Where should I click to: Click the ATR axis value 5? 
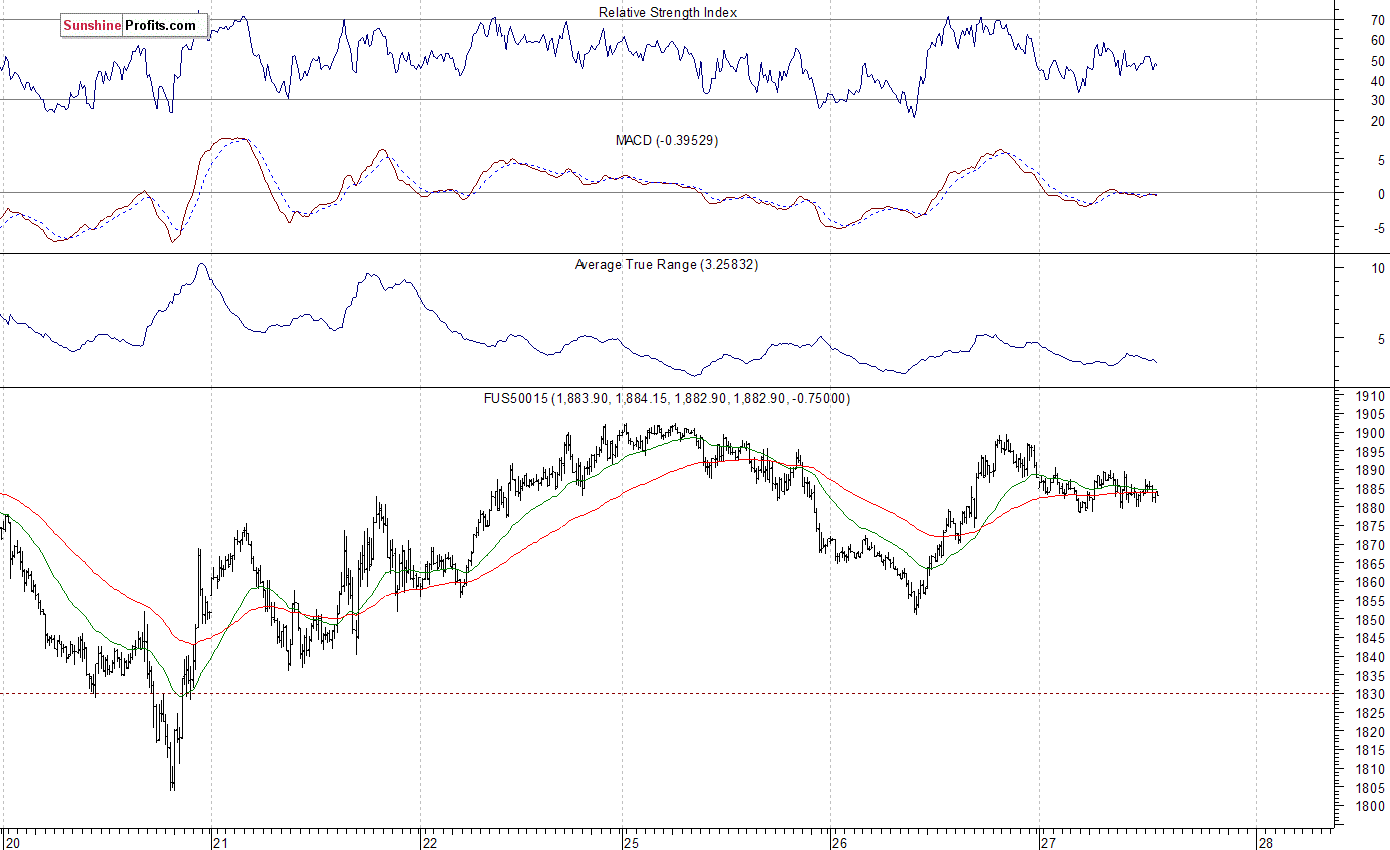(1381, 340)
